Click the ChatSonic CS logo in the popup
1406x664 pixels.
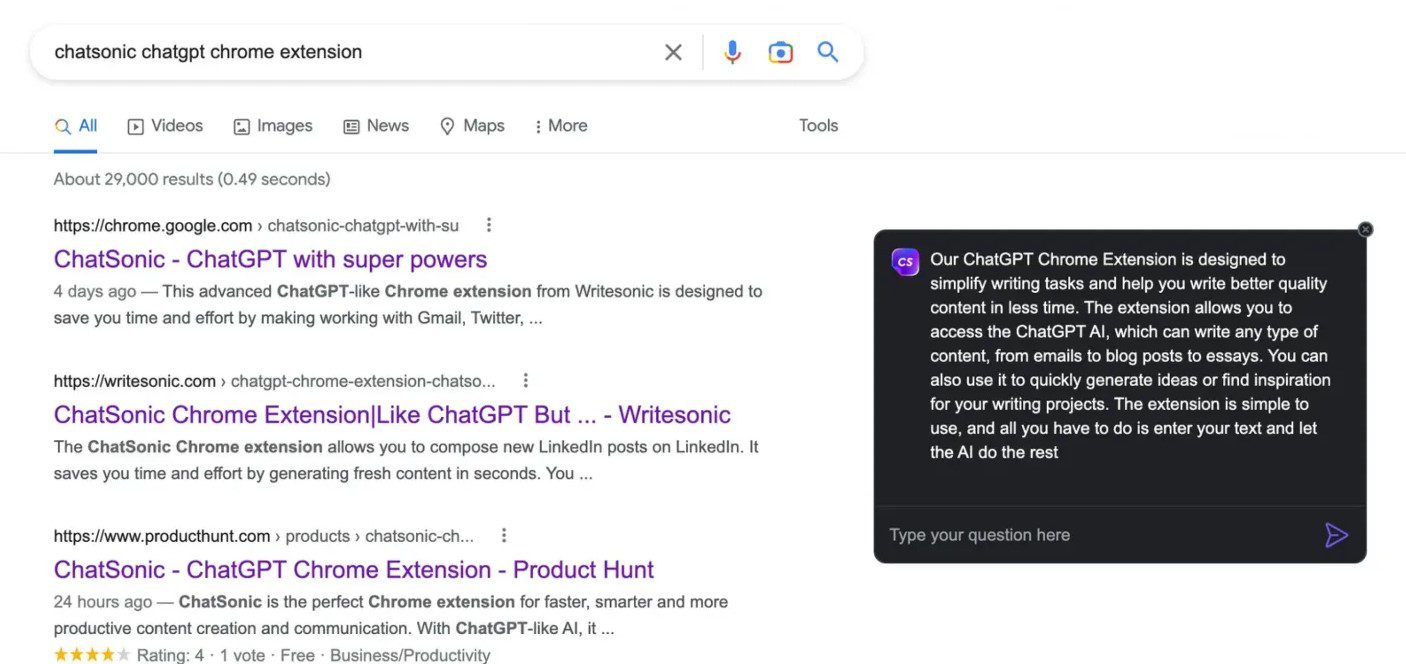tap(904, 261)
